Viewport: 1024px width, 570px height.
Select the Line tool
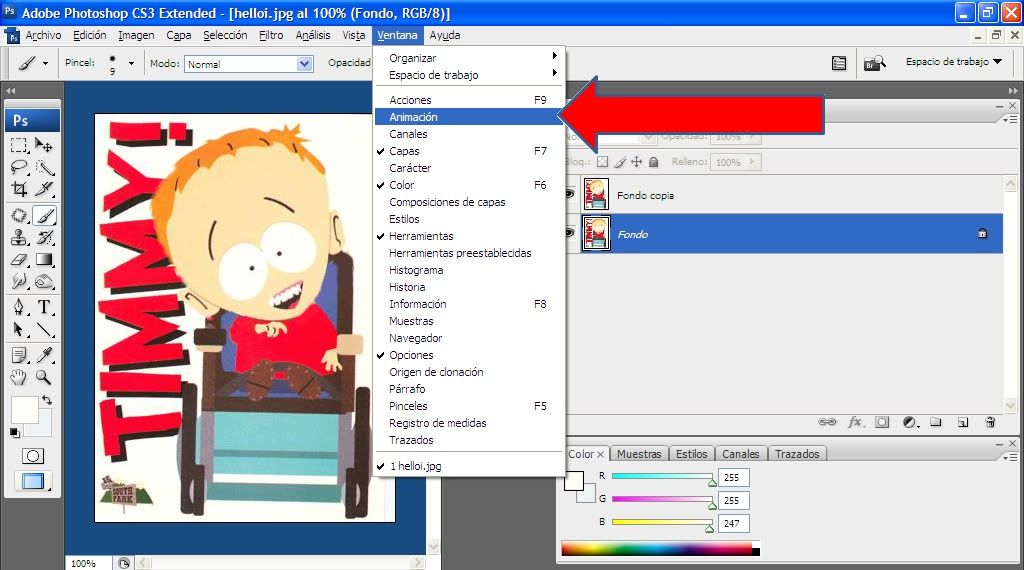point(44,329)
